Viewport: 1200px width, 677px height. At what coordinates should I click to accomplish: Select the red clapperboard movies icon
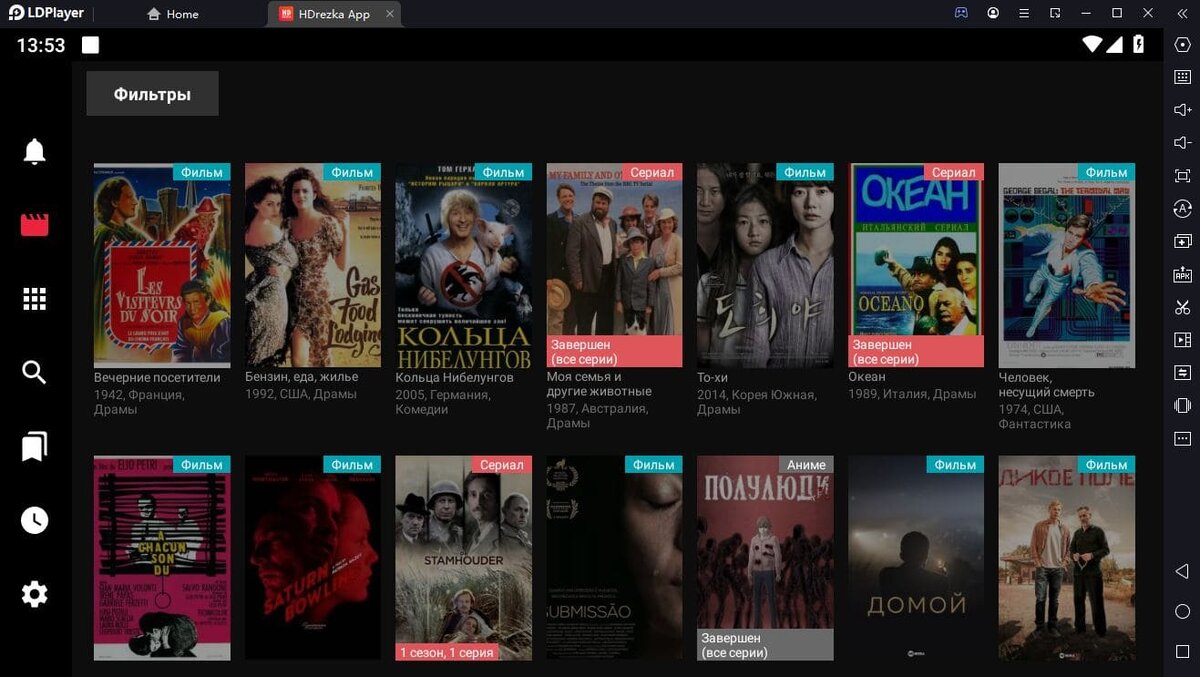coord(35,224)
